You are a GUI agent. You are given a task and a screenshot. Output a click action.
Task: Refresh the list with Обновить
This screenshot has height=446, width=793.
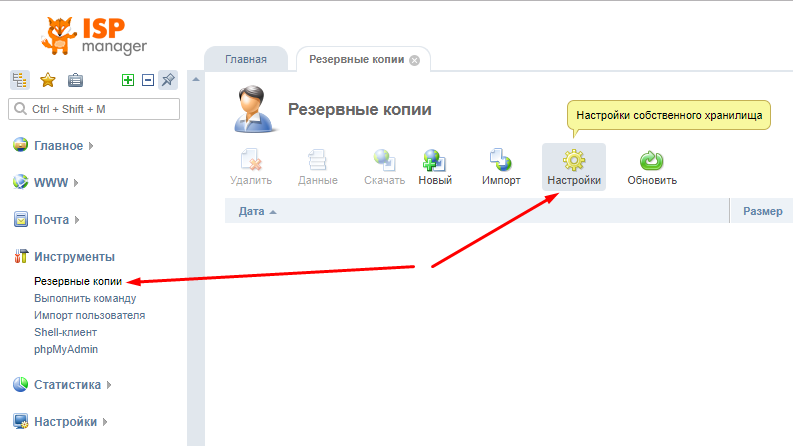pos(652,167)
